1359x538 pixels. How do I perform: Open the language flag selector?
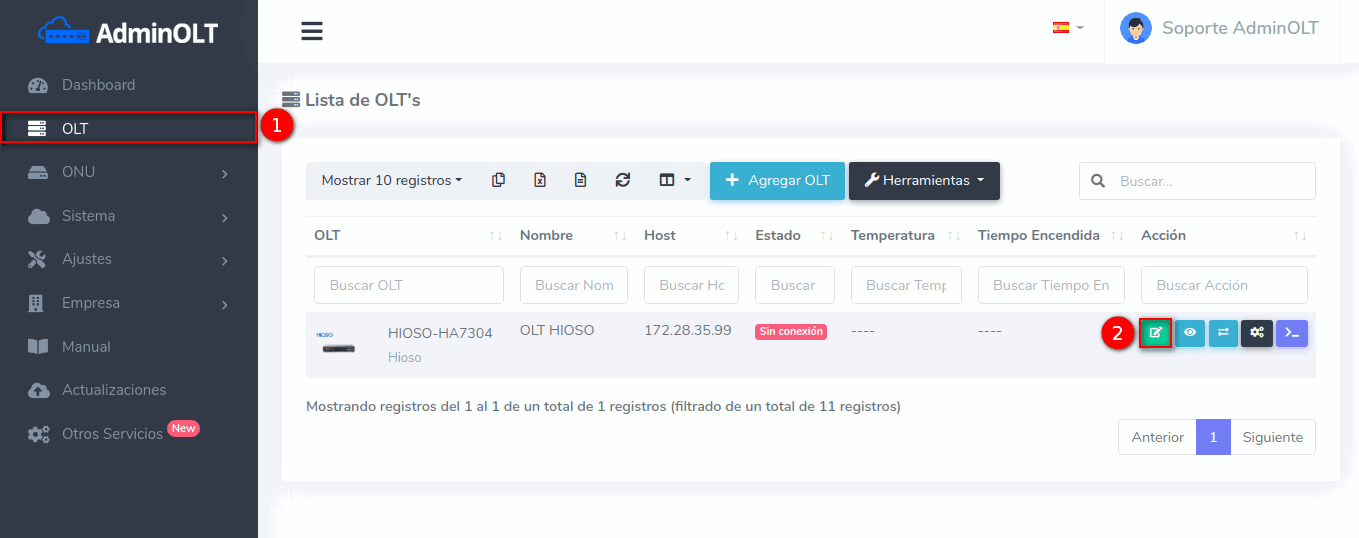point(1067,28)
